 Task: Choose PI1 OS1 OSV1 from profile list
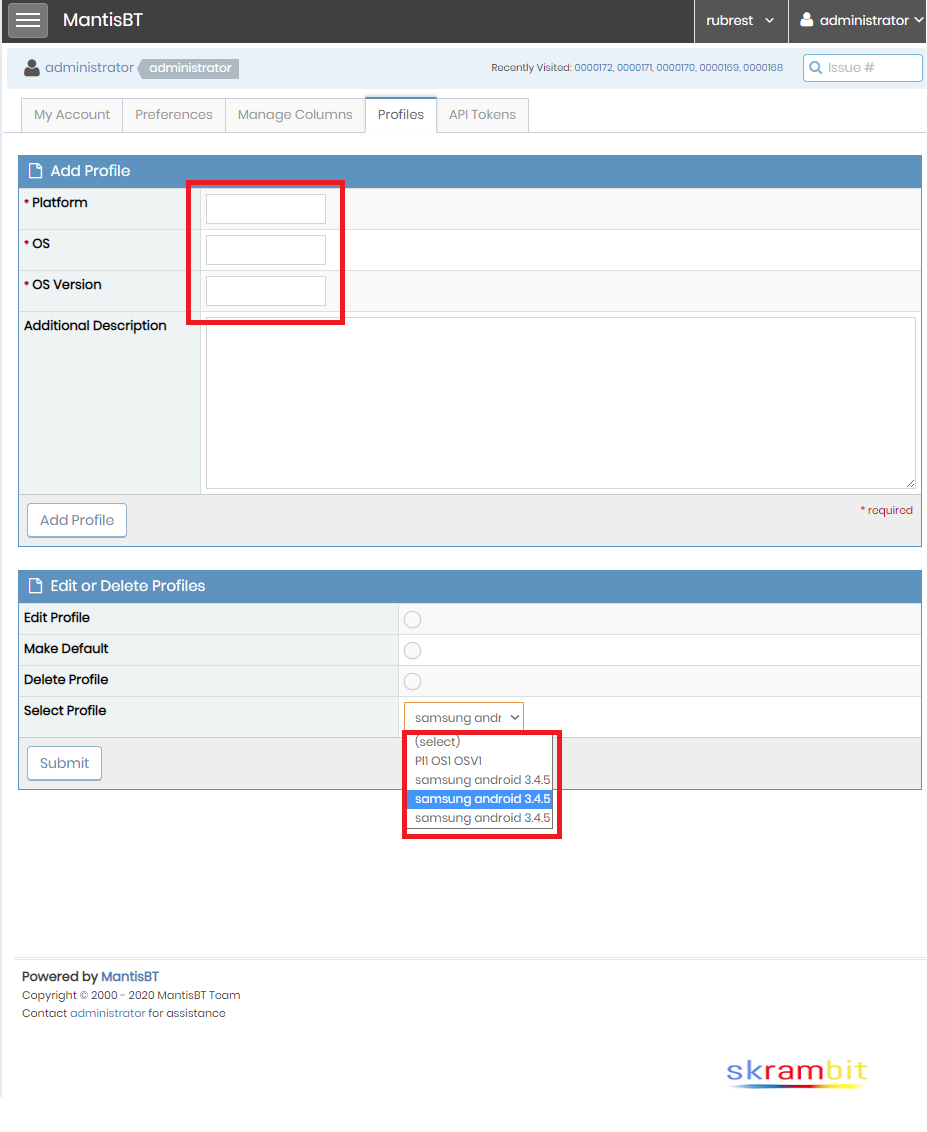[448, 761]
